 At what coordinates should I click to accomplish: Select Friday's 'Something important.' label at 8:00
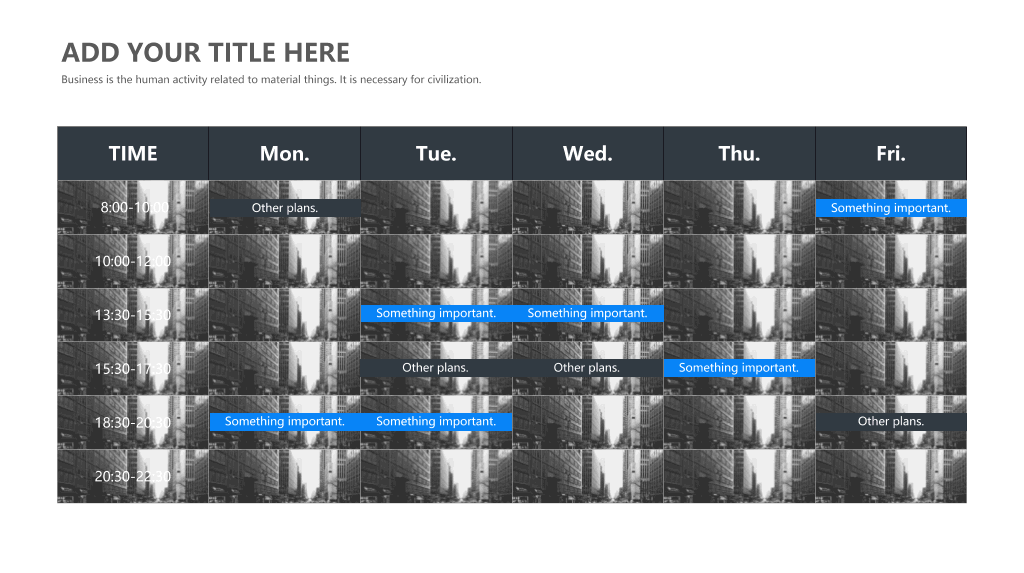[891, 208]
